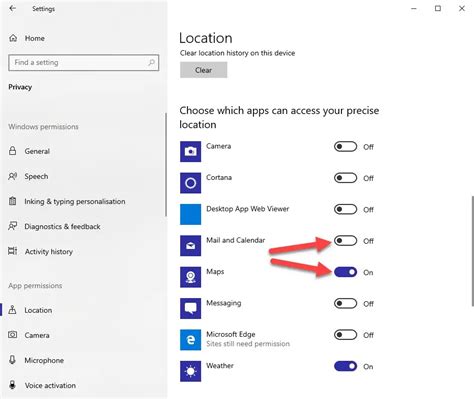This screenshot has height=399, width=474.
Task: Click the App permissions heading
Action: [35, 286]
